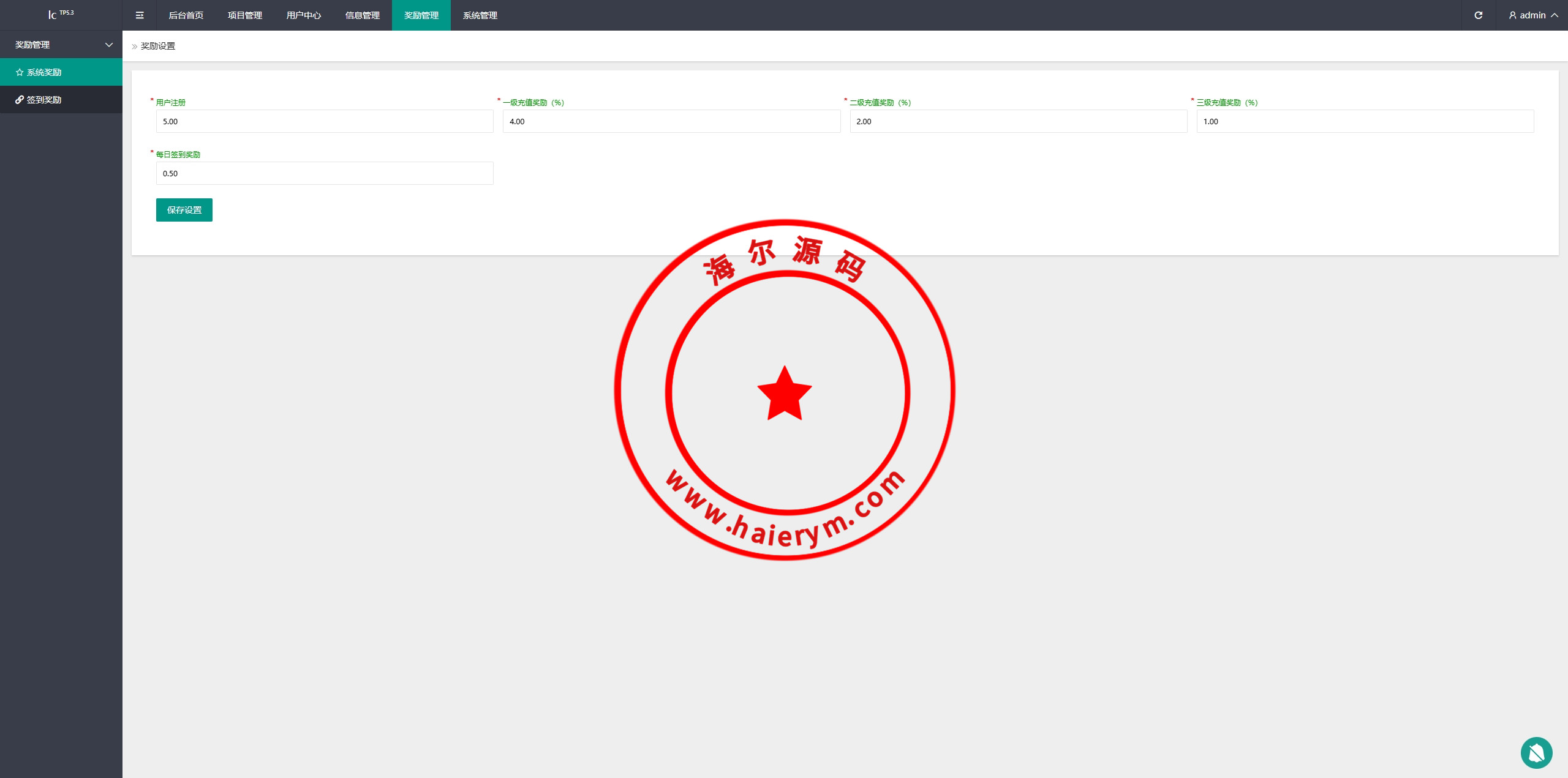Click the star icon beside 系统奖励

tap(20, 72)
